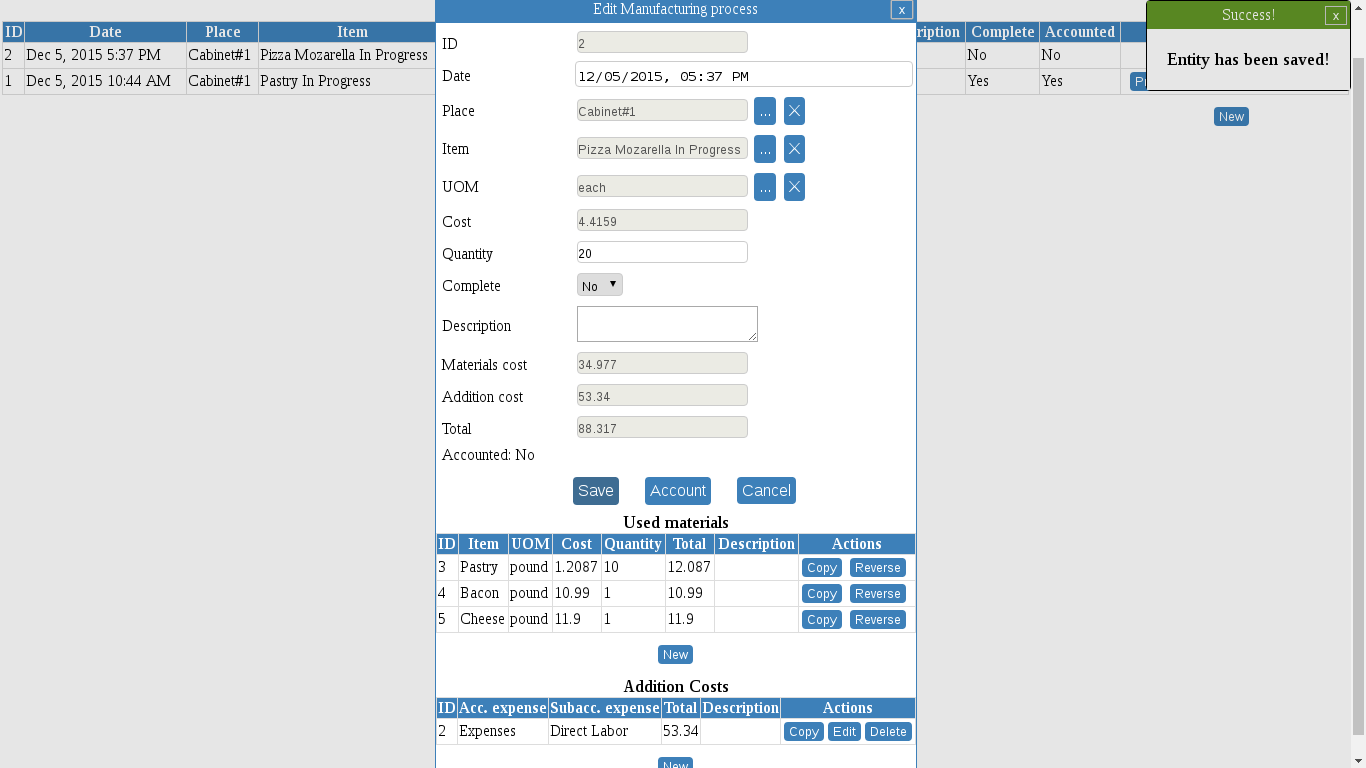Open the UOM lookup picker
The width and height of the screenshot is (1366, 768).
click(x=765, y=187)
